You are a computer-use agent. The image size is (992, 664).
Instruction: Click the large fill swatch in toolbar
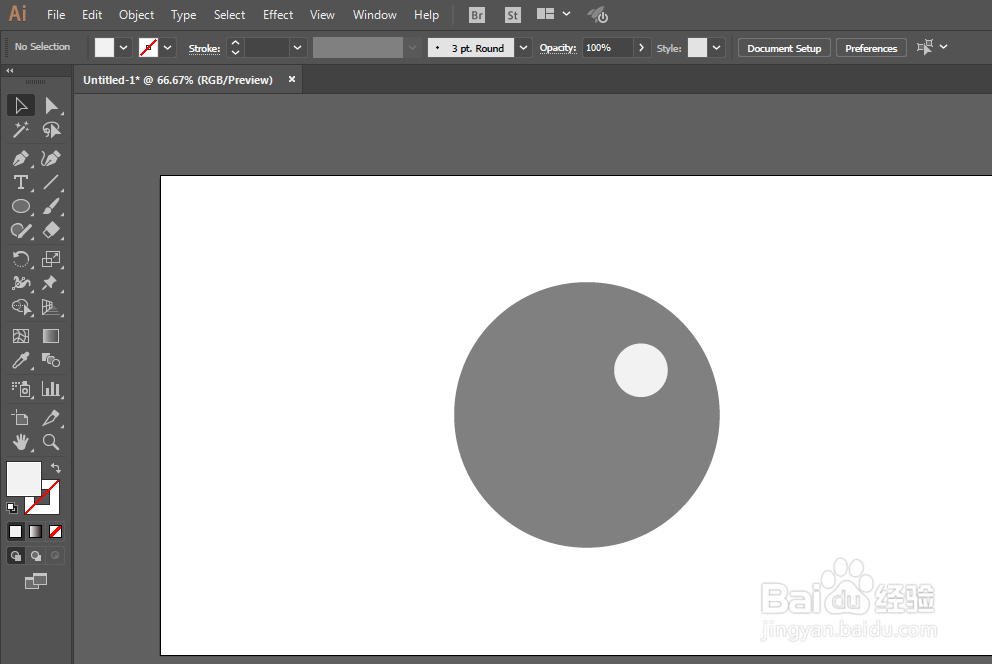coord(24,479)
